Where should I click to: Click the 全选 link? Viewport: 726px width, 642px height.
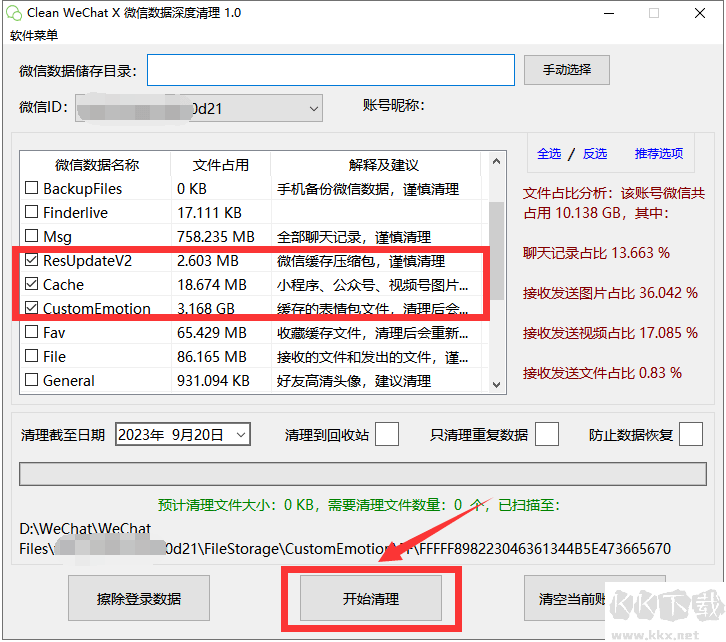549,154
